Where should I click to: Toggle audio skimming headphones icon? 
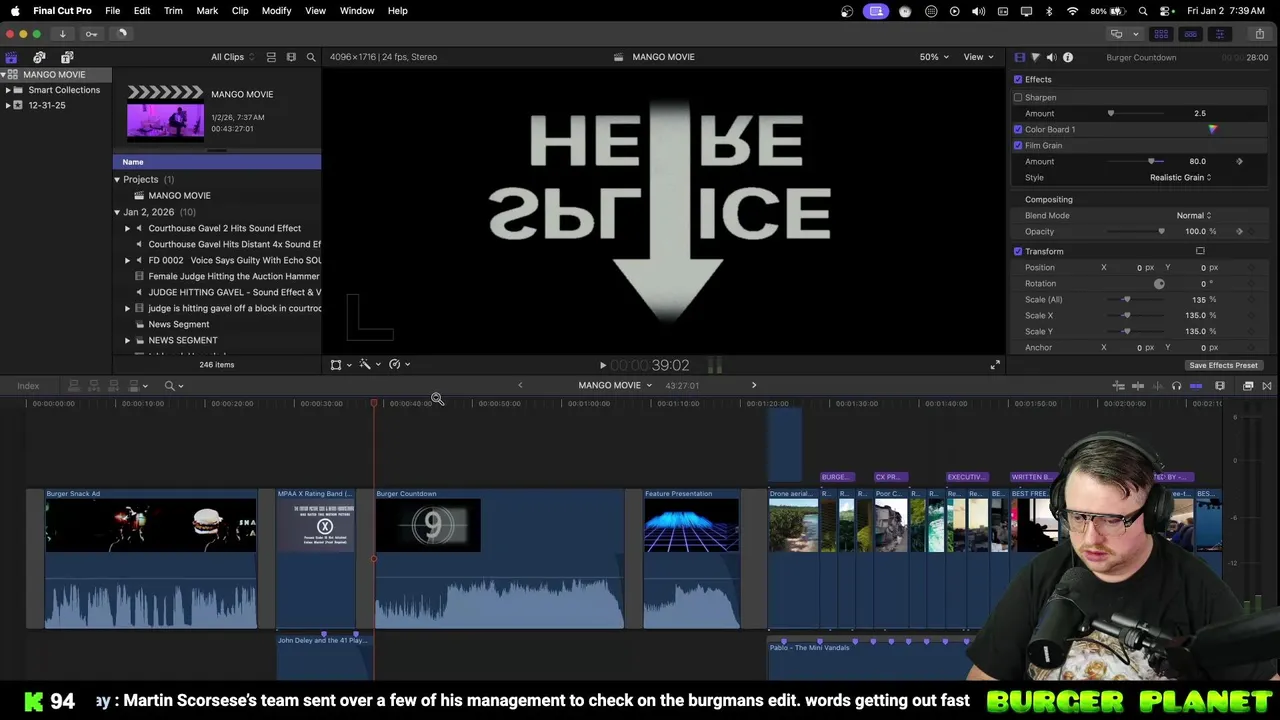(1176, 386)
